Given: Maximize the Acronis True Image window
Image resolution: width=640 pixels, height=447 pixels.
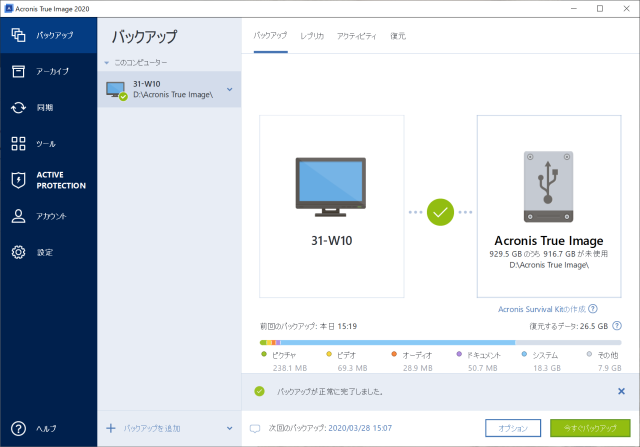Looking at the screenshot, I should tap(600, 9).
